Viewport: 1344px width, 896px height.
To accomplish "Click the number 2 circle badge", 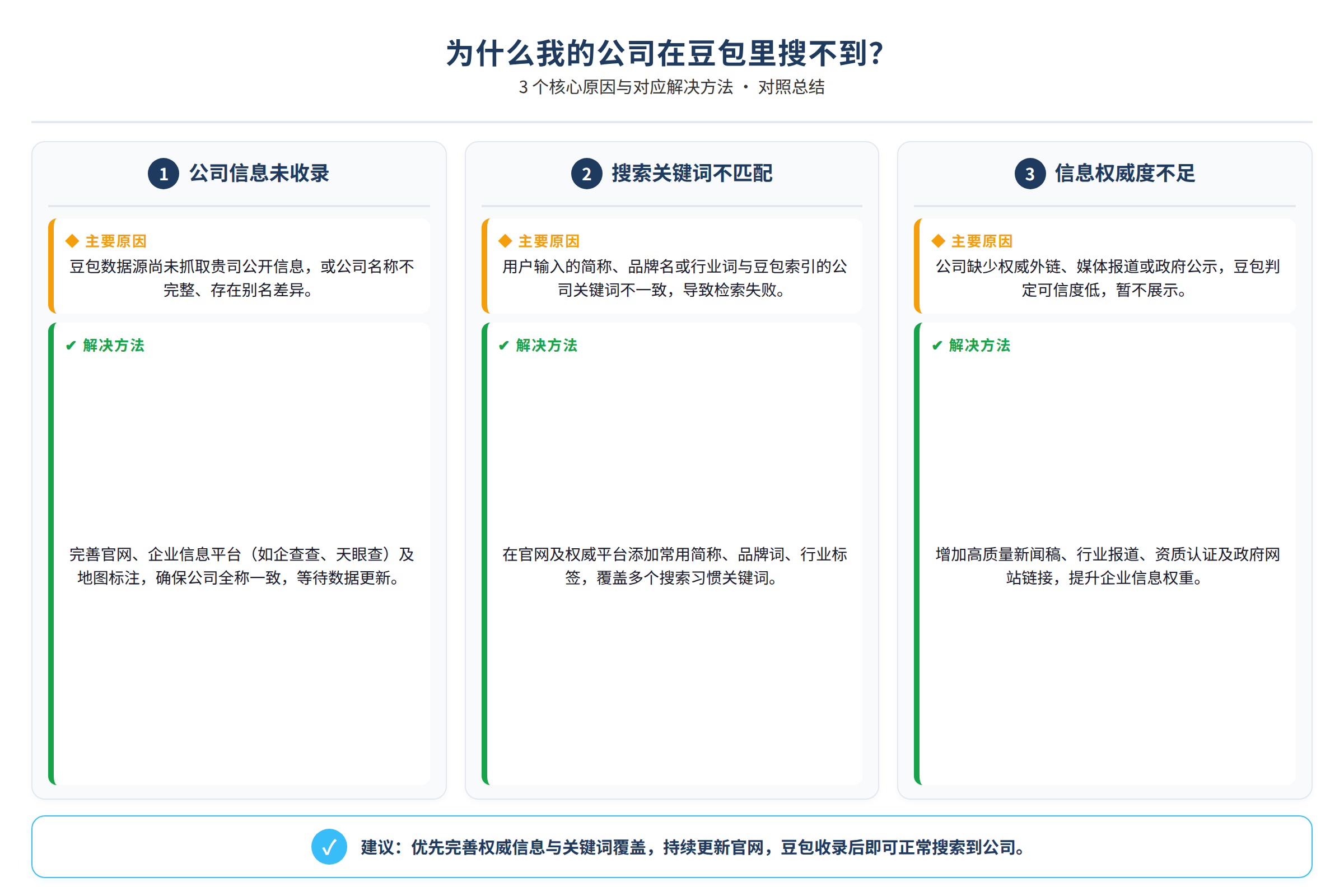I will point(587,174).
